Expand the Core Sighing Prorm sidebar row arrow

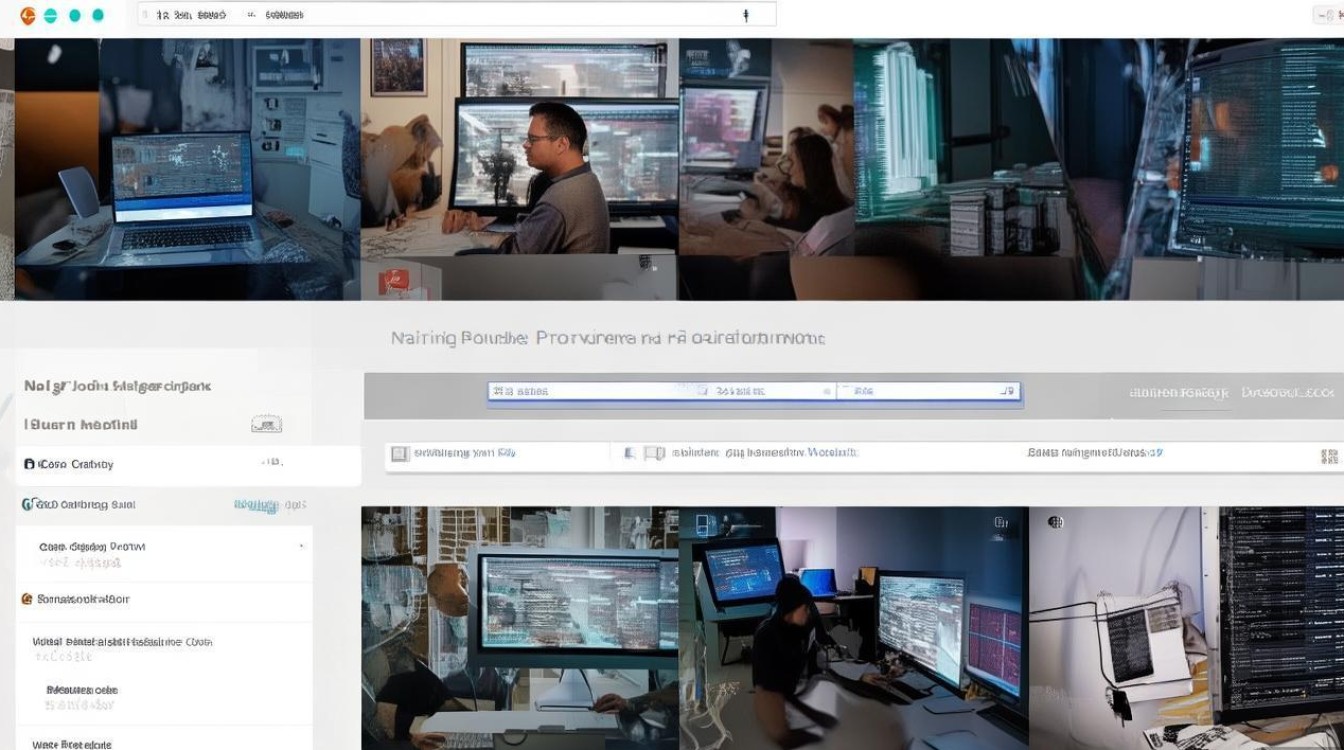pyautogui.click(x=302, y=546)
